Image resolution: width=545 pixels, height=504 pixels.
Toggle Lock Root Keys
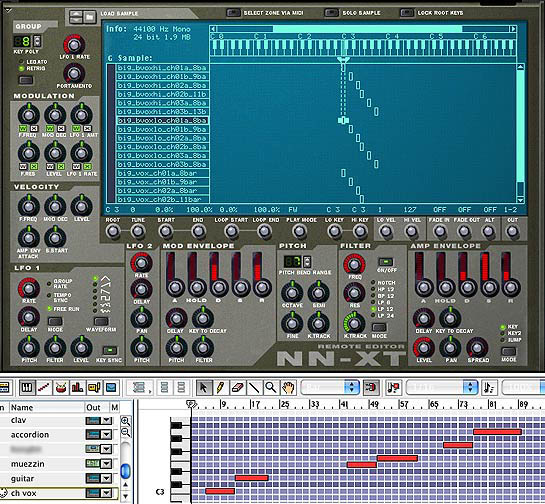point(407,13)
